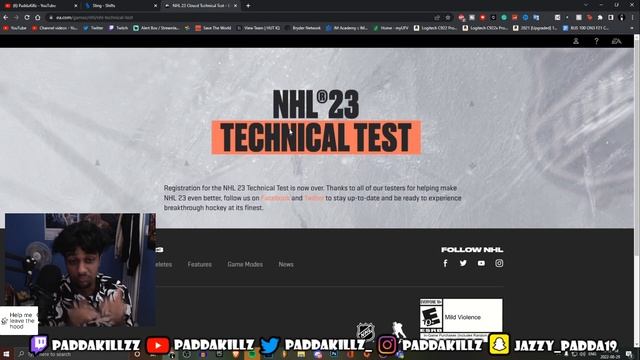Click the page vertical scrollbar
Screen dimensions: 640x360
(x=636, y=147)
